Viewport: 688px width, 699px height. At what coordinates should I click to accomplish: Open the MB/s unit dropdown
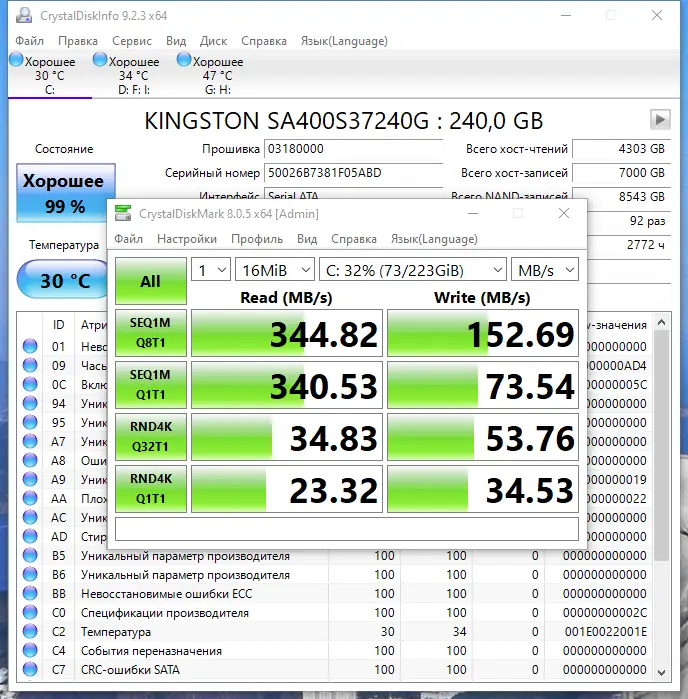(545, 269)
